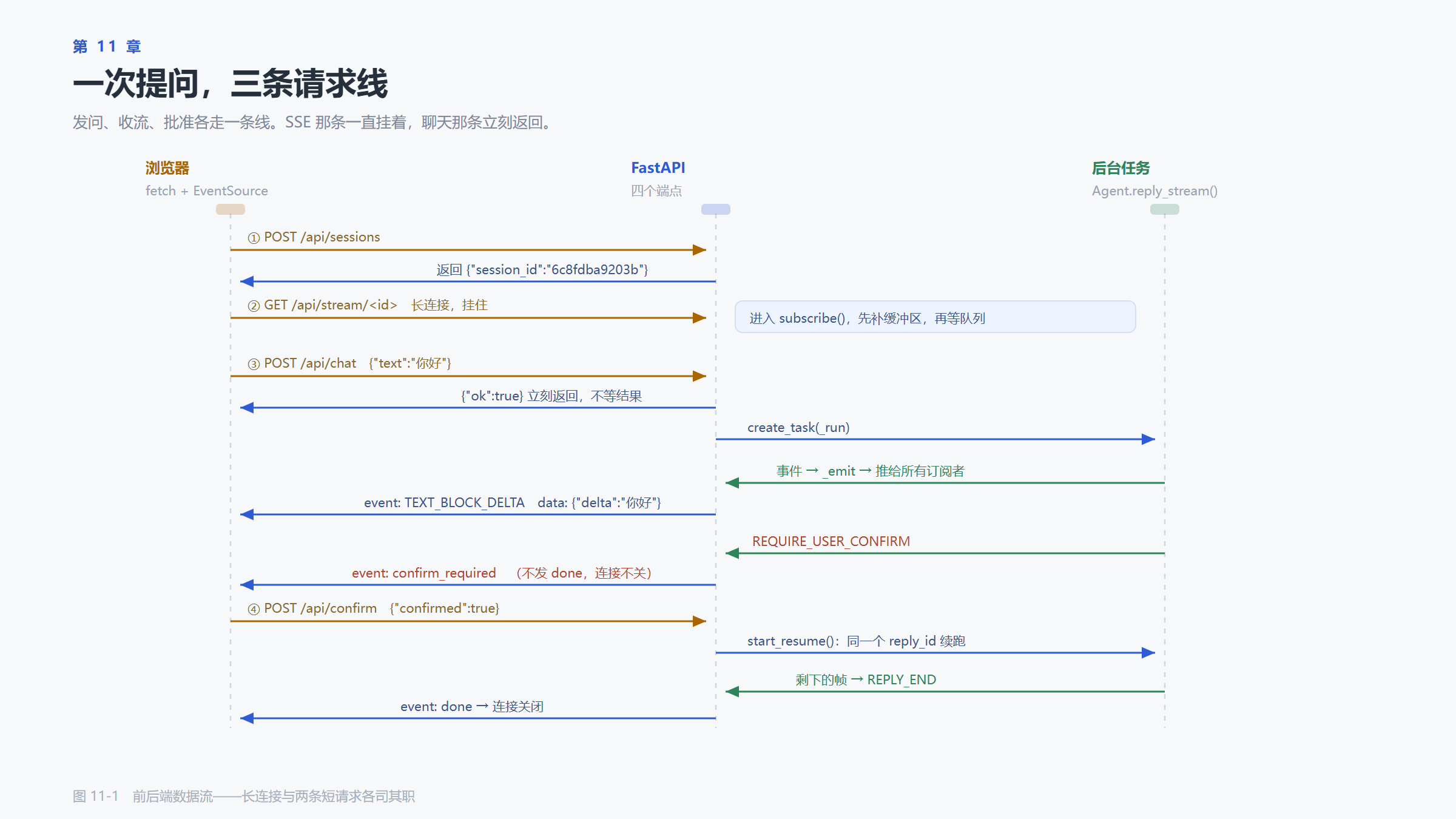Click the create_task(_run) label
The width and height of the screenshot is (1456, 819).
click(798, 428)
